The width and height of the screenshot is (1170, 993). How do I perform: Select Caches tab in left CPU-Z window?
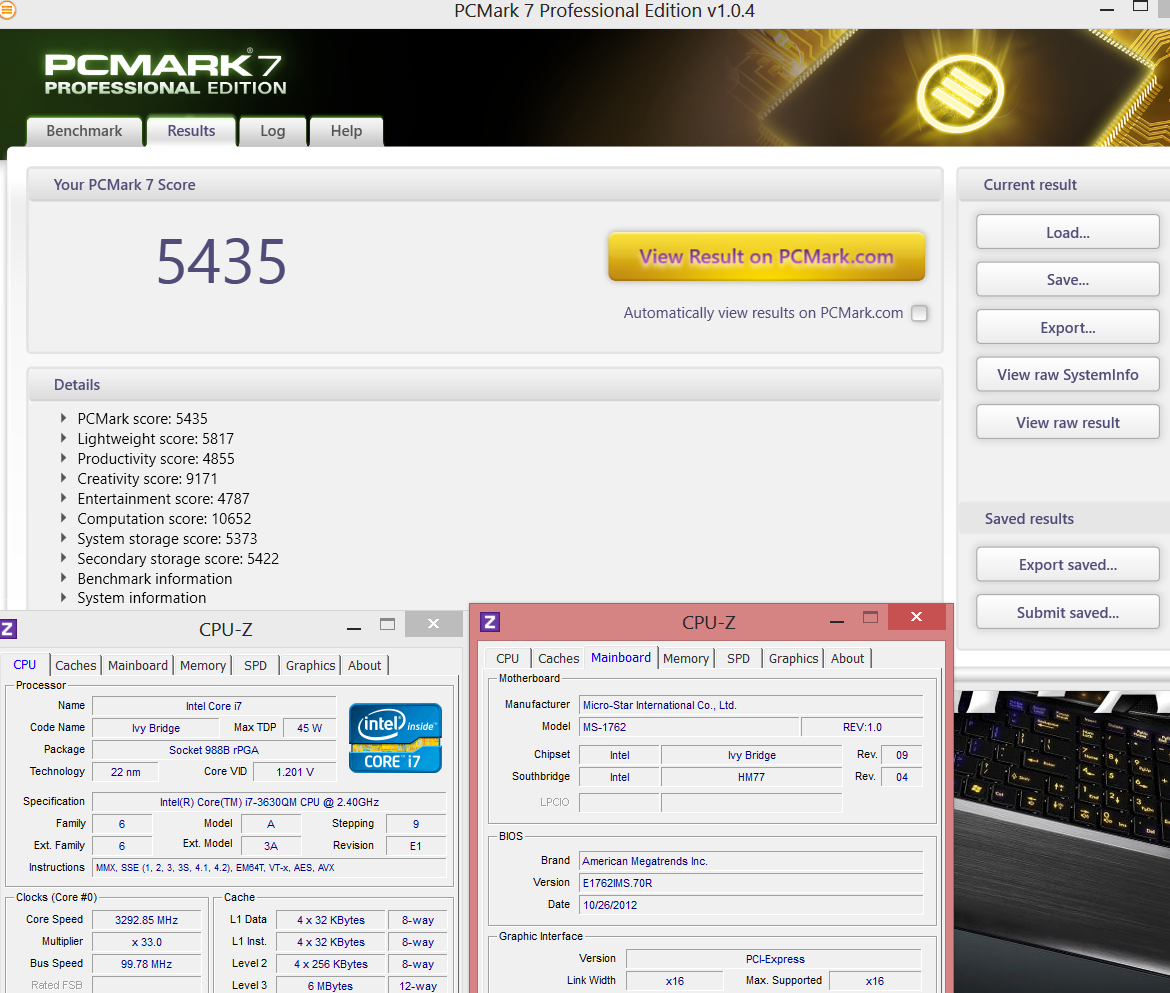(75, 665)
